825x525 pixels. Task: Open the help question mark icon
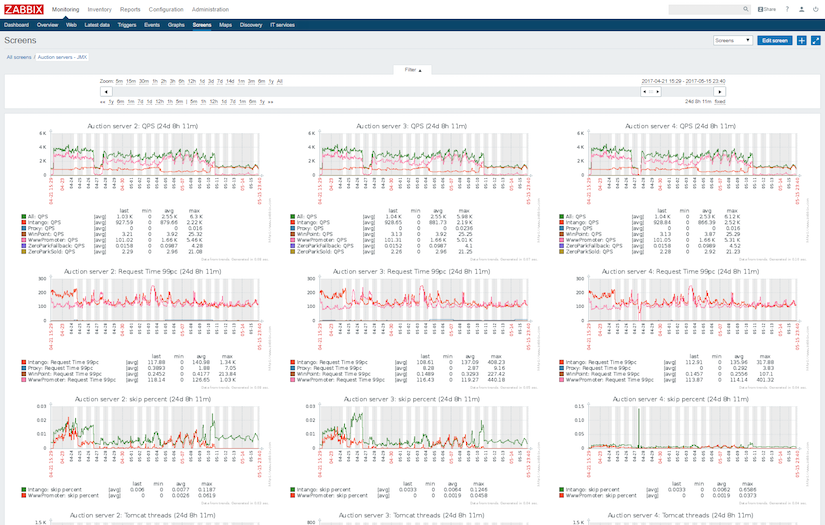coord(787,9)
